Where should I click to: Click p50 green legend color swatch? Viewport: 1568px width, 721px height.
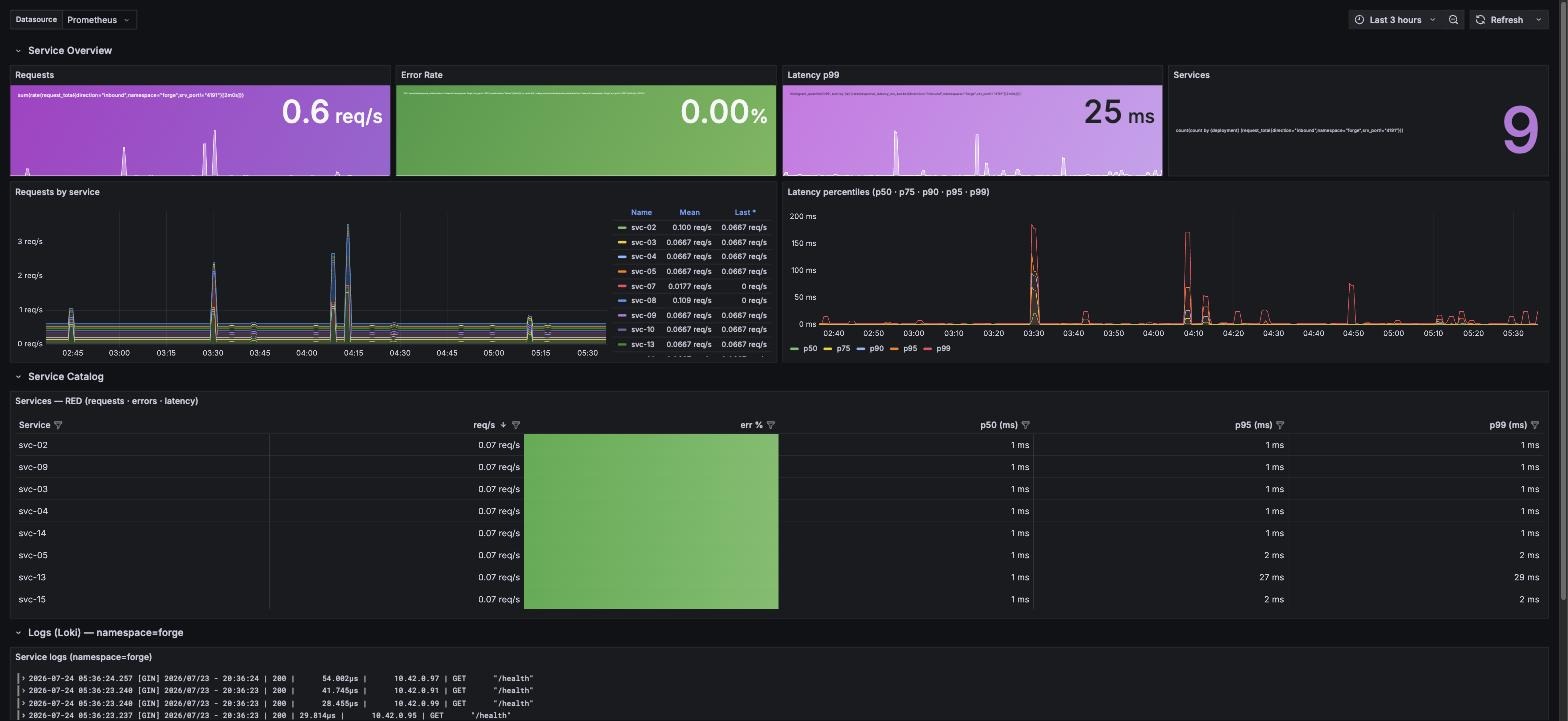[x=795, y=349]
